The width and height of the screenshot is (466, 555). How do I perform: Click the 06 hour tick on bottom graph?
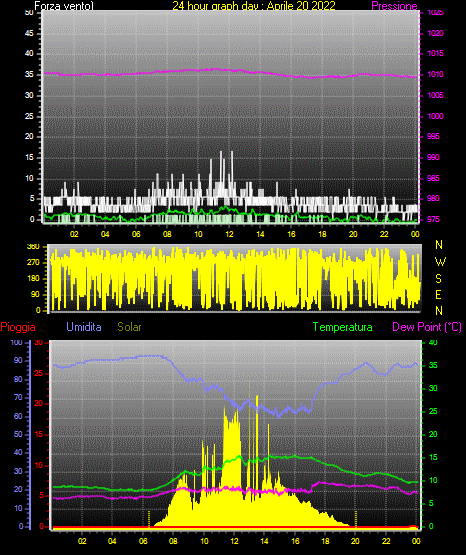[143, 541]
